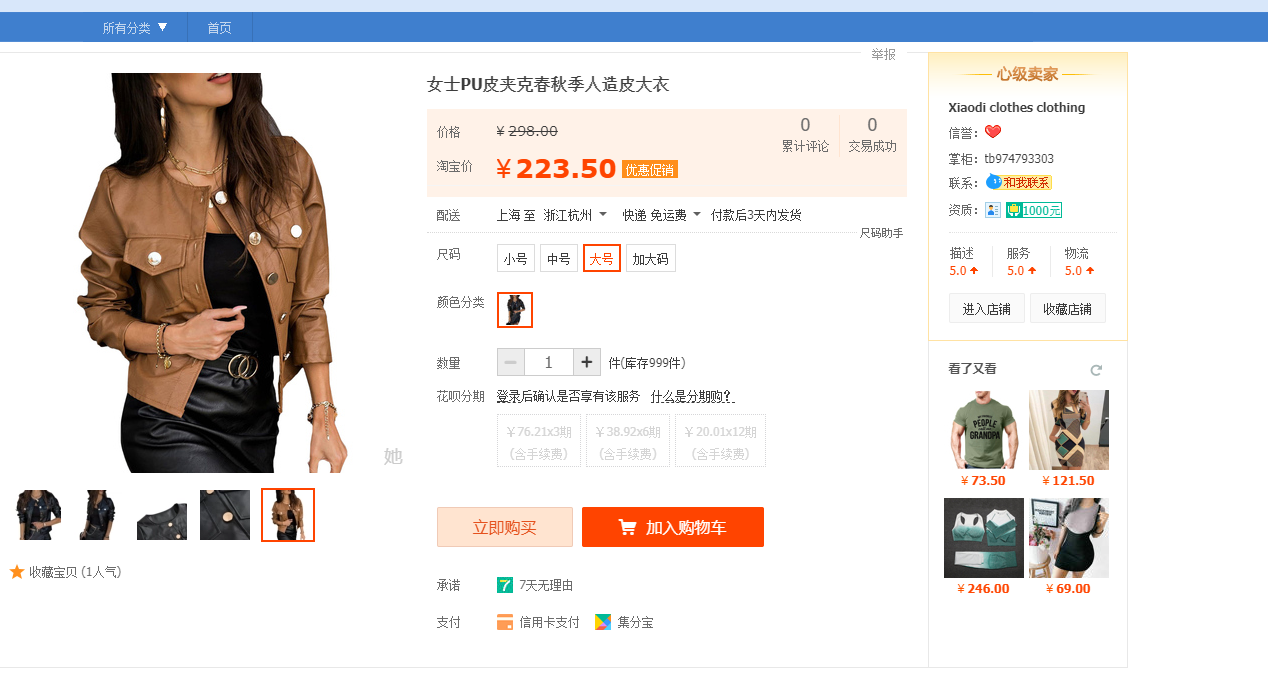
Task: Click 加入购物车 to add to cart
Action: (673, 527)
